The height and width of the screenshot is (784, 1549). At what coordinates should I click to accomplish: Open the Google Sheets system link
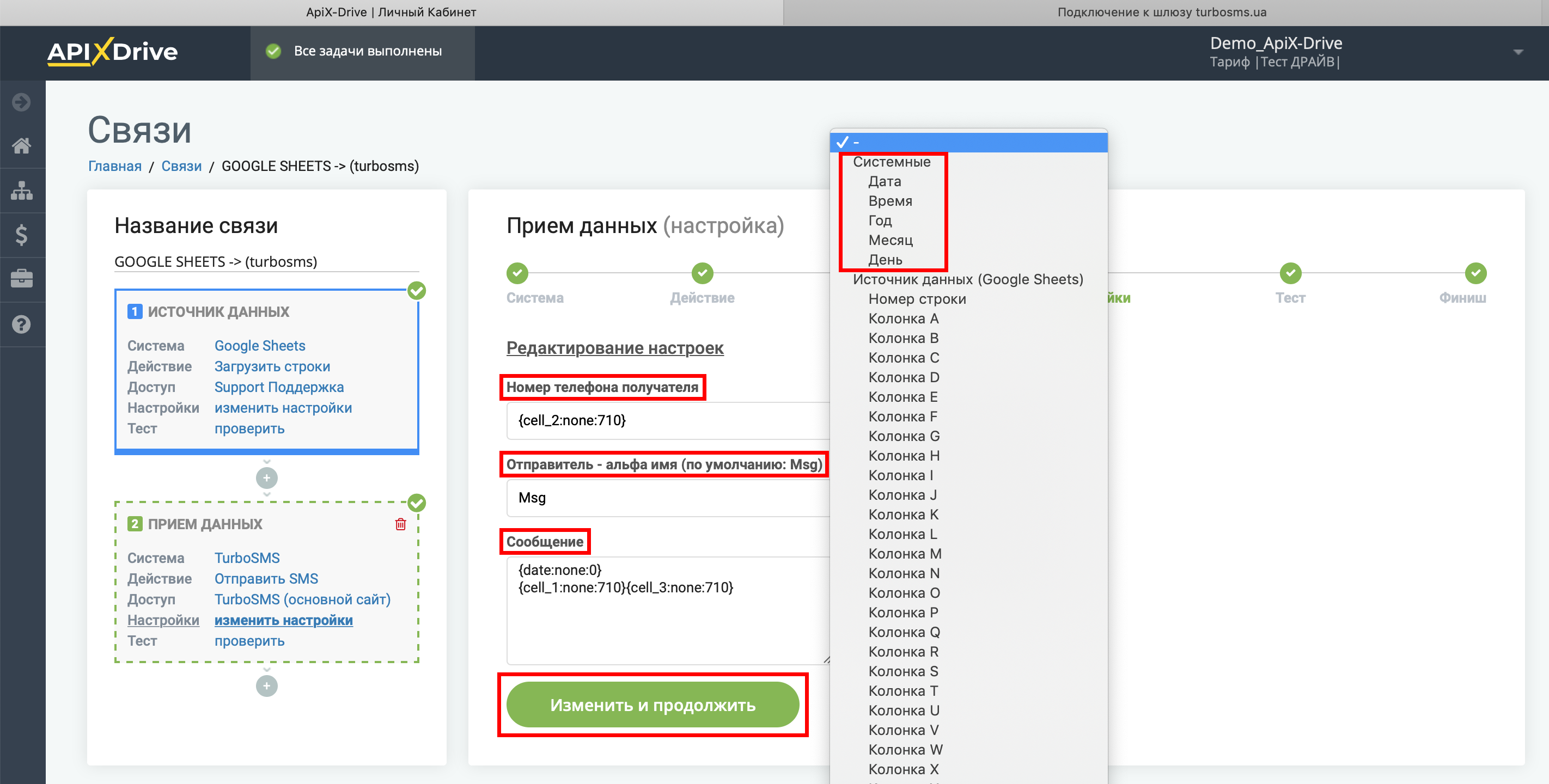(260, 346)
